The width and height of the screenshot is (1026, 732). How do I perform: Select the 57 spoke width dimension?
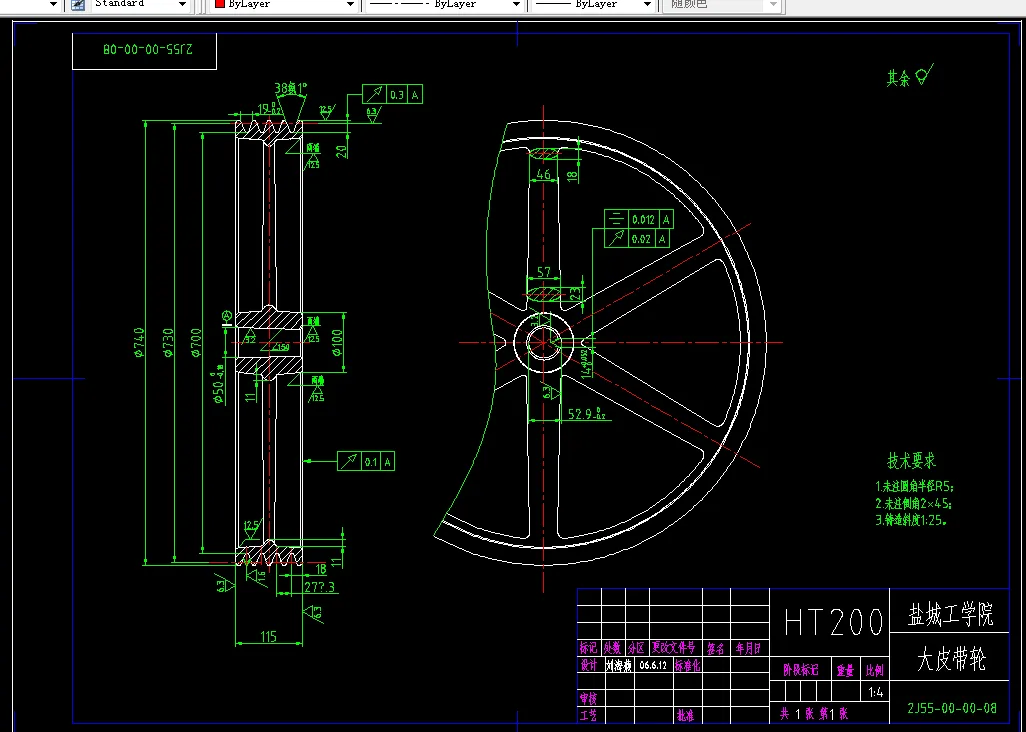click(544, 271)
